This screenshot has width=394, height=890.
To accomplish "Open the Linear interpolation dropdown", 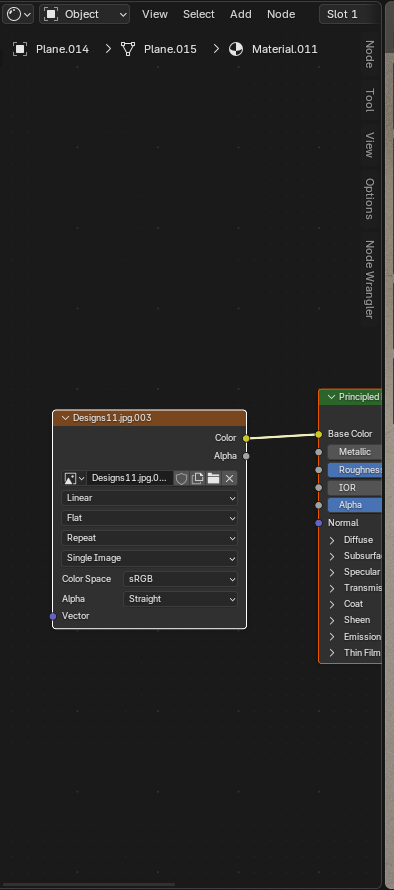I will [149, 498].
